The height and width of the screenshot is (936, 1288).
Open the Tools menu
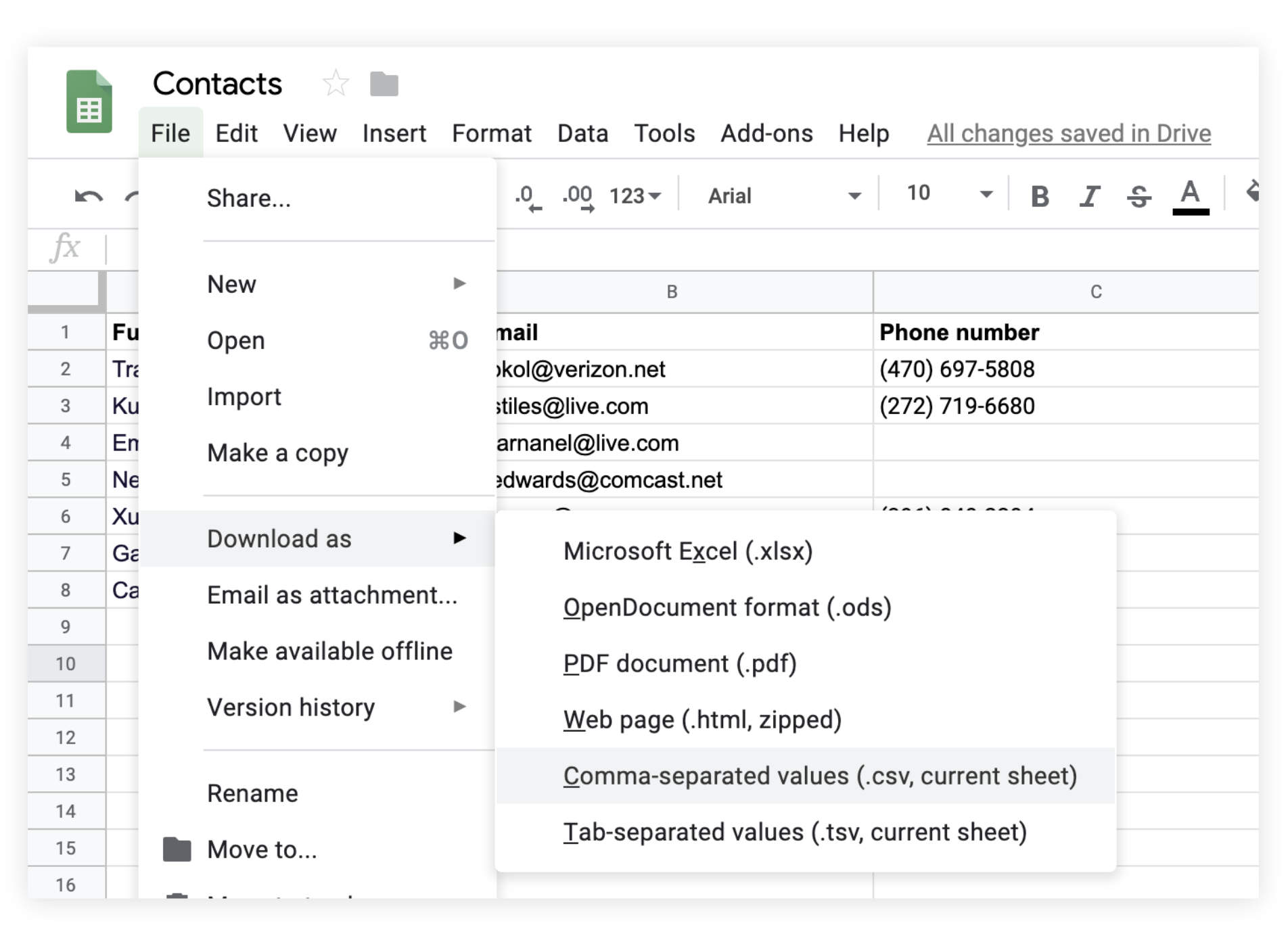(x=664, y=133)
